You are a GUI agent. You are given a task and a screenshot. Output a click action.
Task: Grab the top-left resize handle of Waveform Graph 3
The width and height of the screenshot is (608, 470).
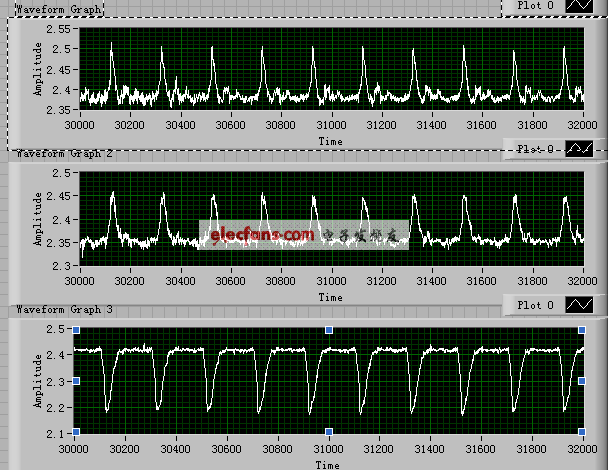[x=76, y=330]
